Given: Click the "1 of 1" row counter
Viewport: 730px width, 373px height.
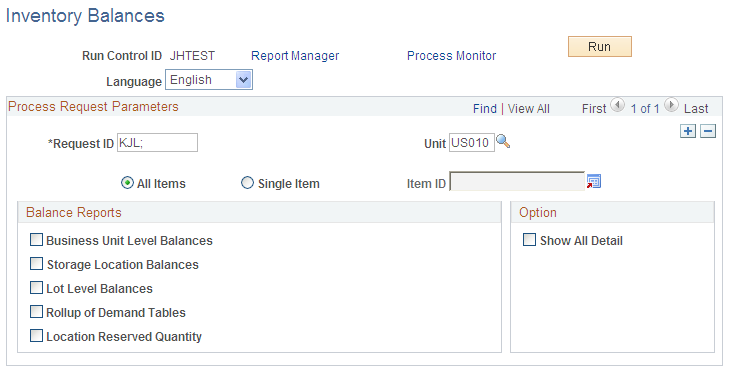Looking at the screenshot, I should [x=645, y=109].
